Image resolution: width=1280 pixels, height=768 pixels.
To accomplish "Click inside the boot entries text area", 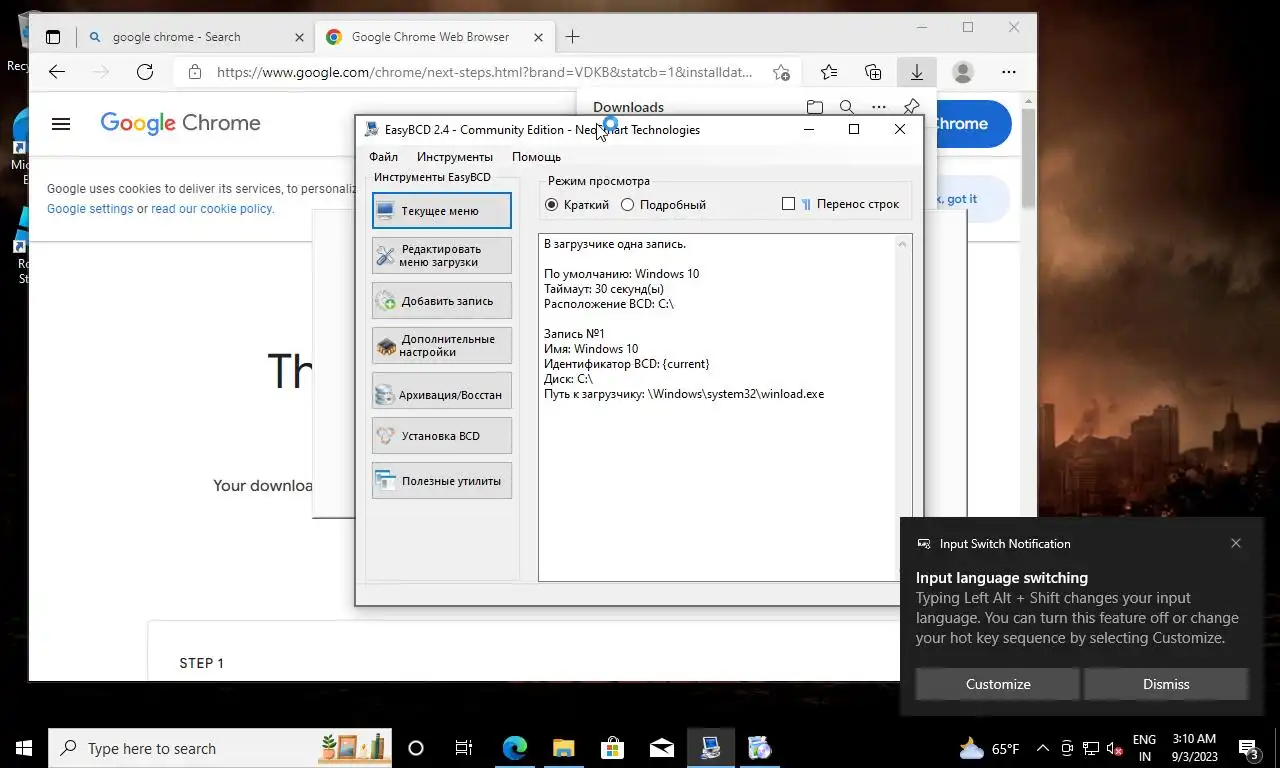I will tap(717, 407).
